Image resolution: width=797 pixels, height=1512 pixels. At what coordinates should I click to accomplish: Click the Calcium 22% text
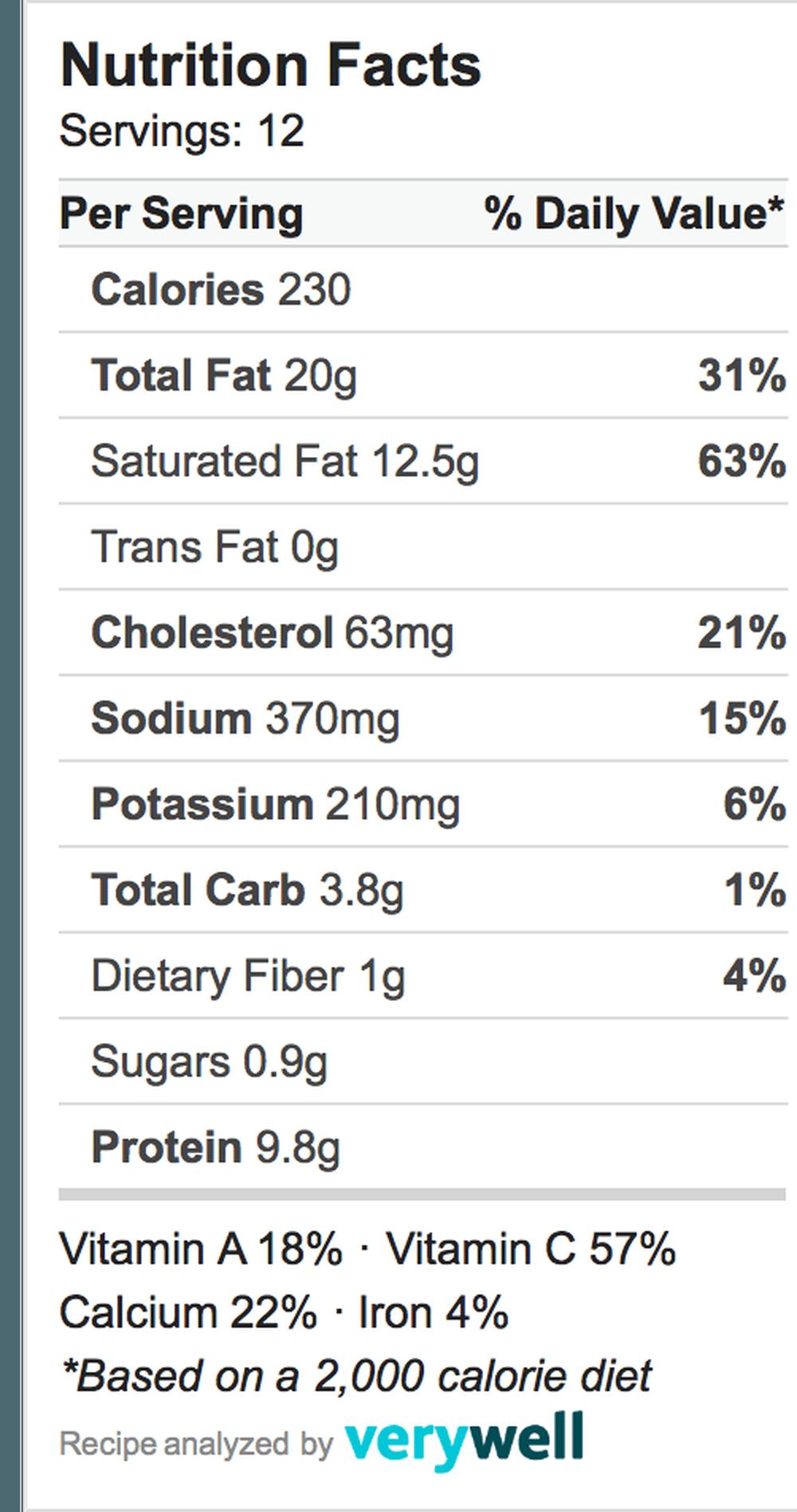tap(188, 1313)
